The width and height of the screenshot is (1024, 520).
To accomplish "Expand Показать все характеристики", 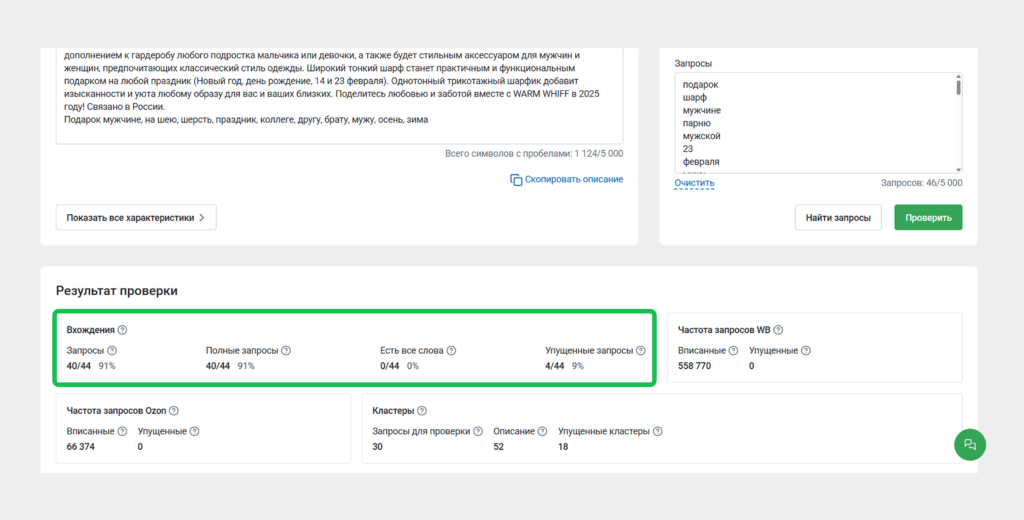I will click(135, 217).
